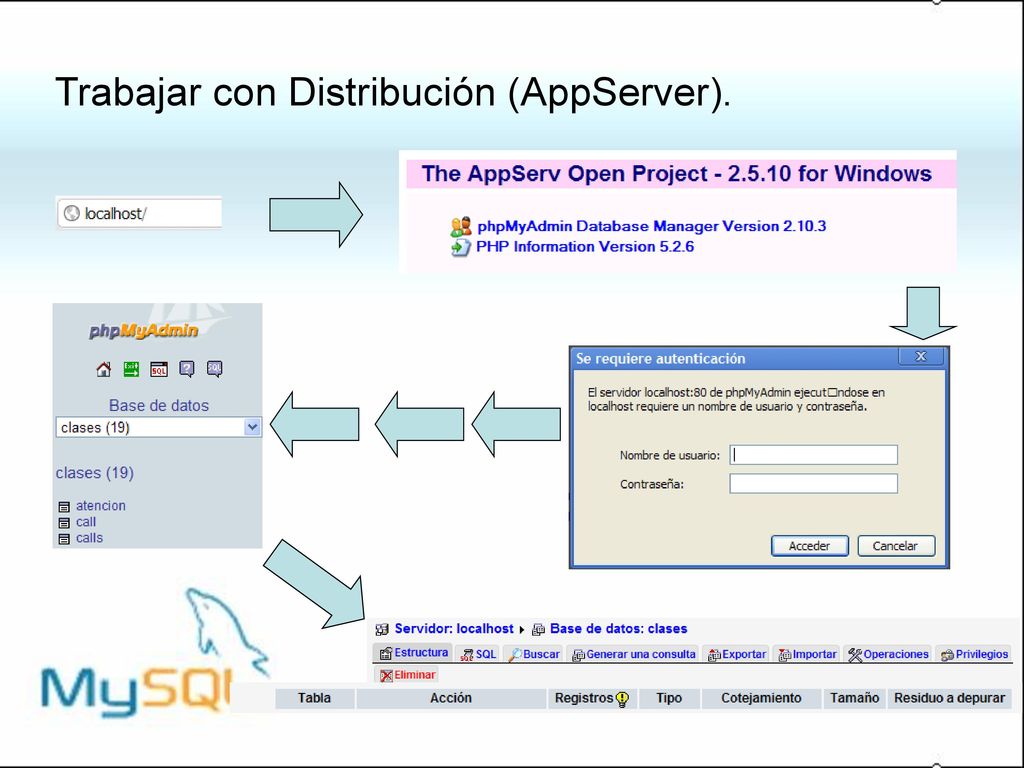Viewport: 1024px width, 768px height.
Task: Open the call table link
Action: pos(86,522)
